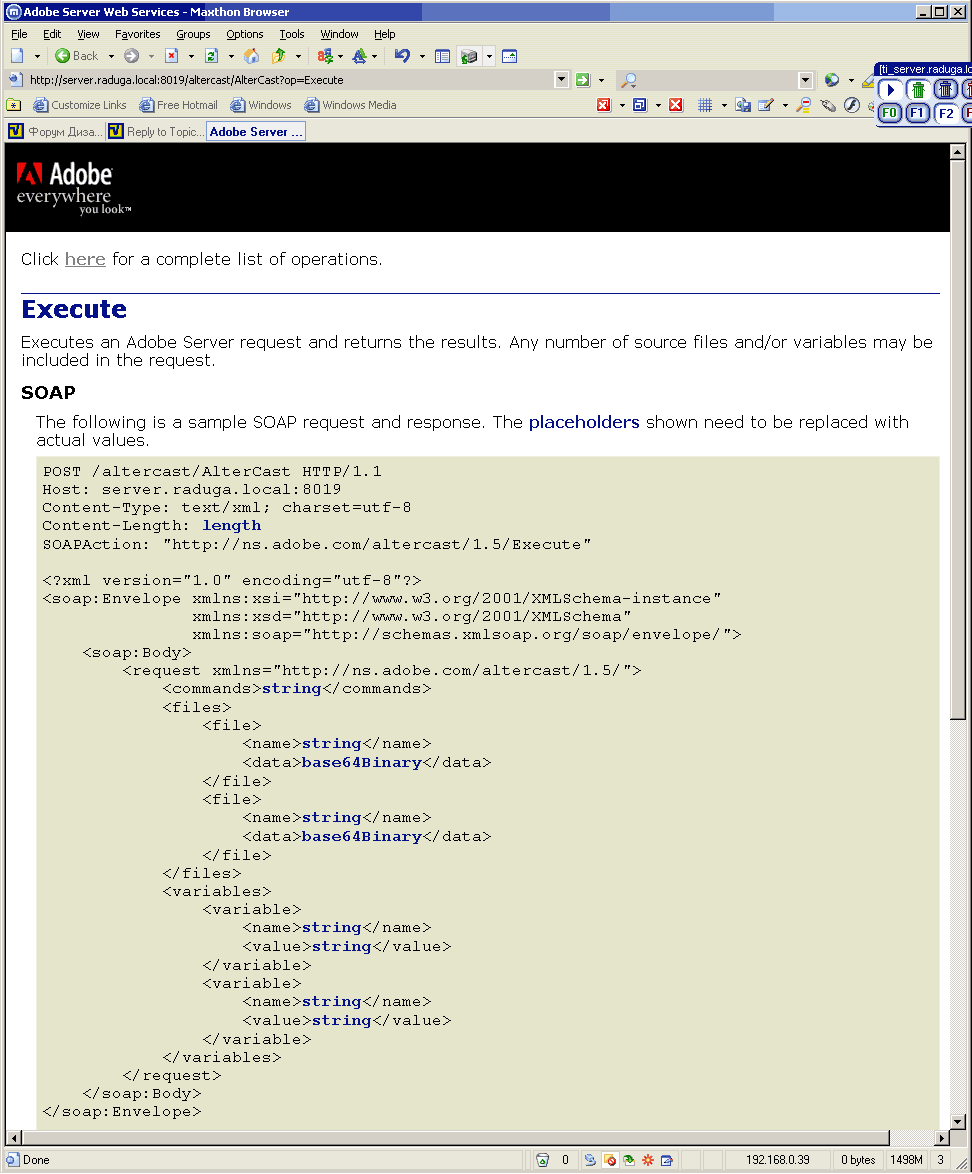This screenshot has width=972, height=1174.
Task: Expand the Back button history dropdown
Action: (x=112, y=56)
